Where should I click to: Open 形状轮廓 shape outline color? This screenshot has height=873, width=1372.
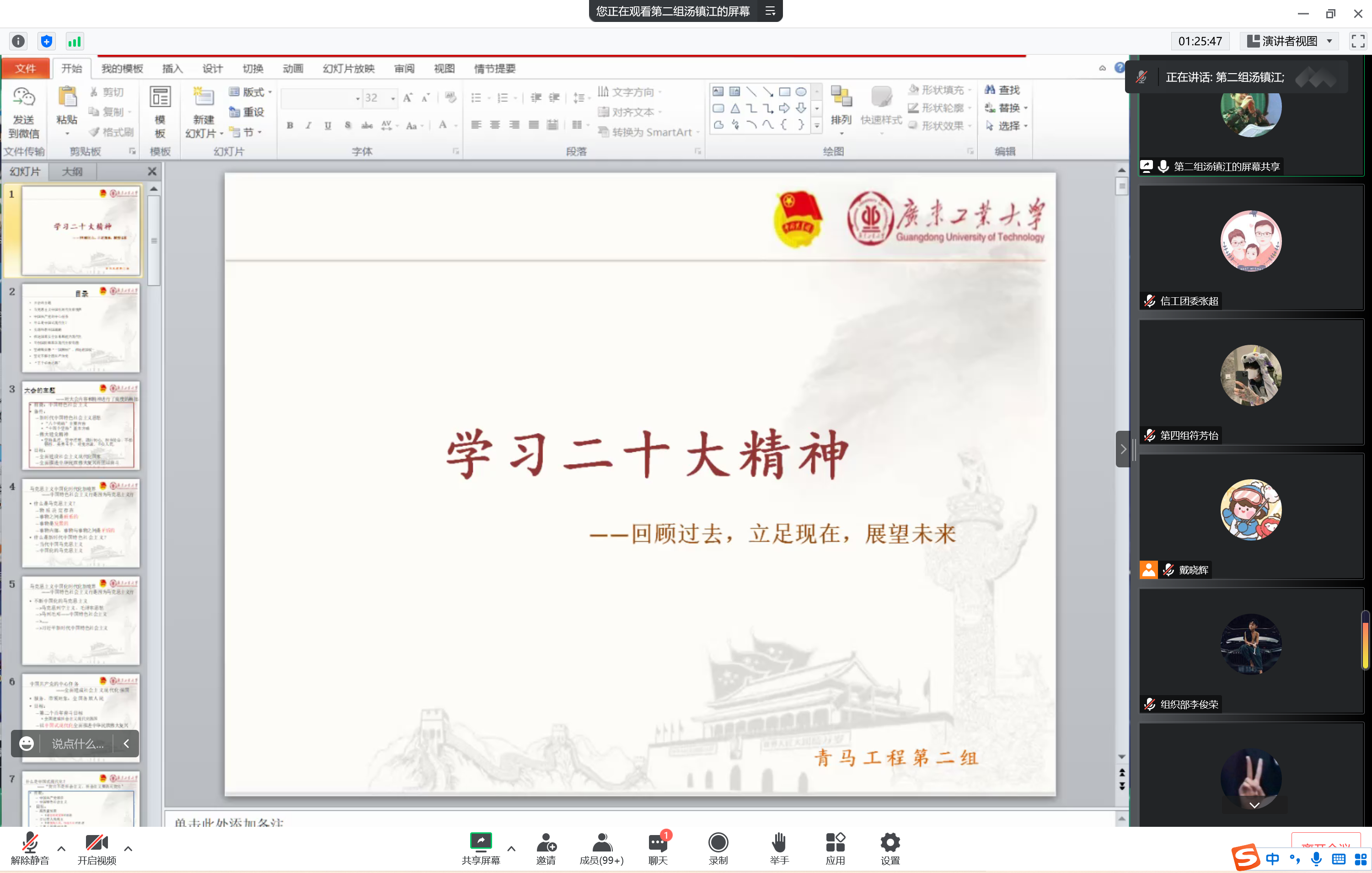tap(938, 108)
